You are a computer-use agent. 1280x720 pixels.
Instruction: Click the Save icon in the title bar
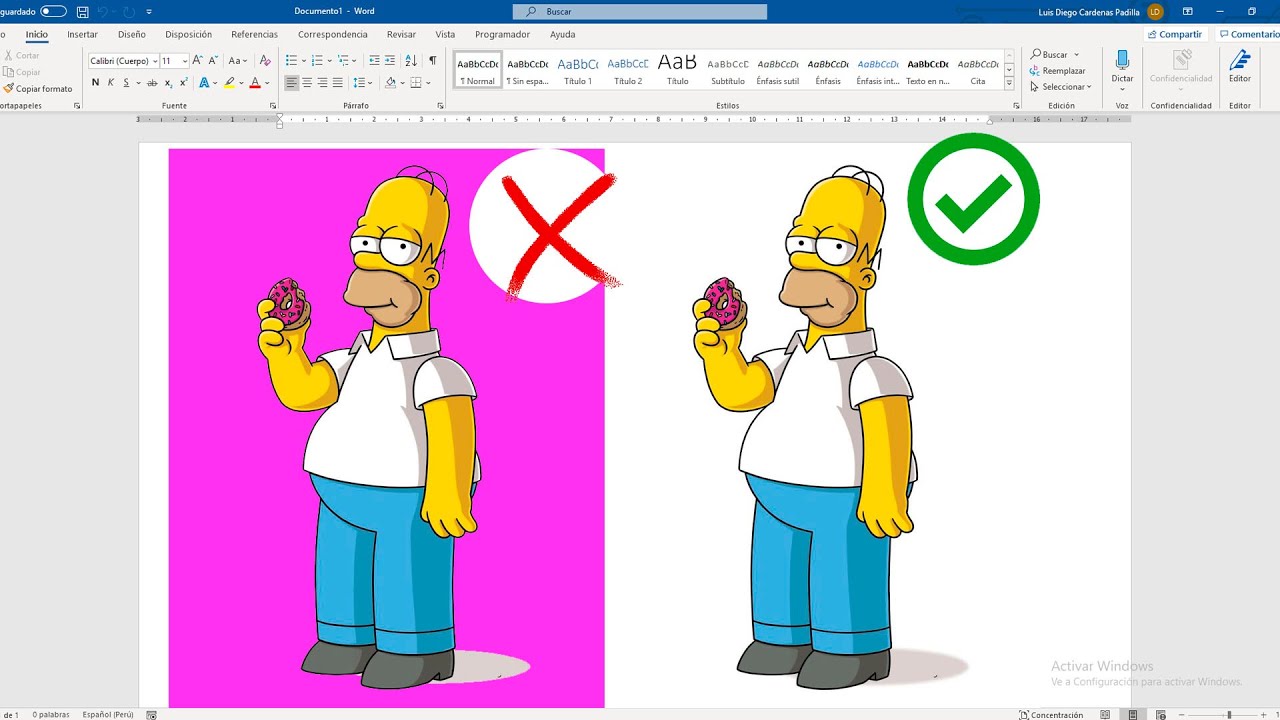click(82, 12)
